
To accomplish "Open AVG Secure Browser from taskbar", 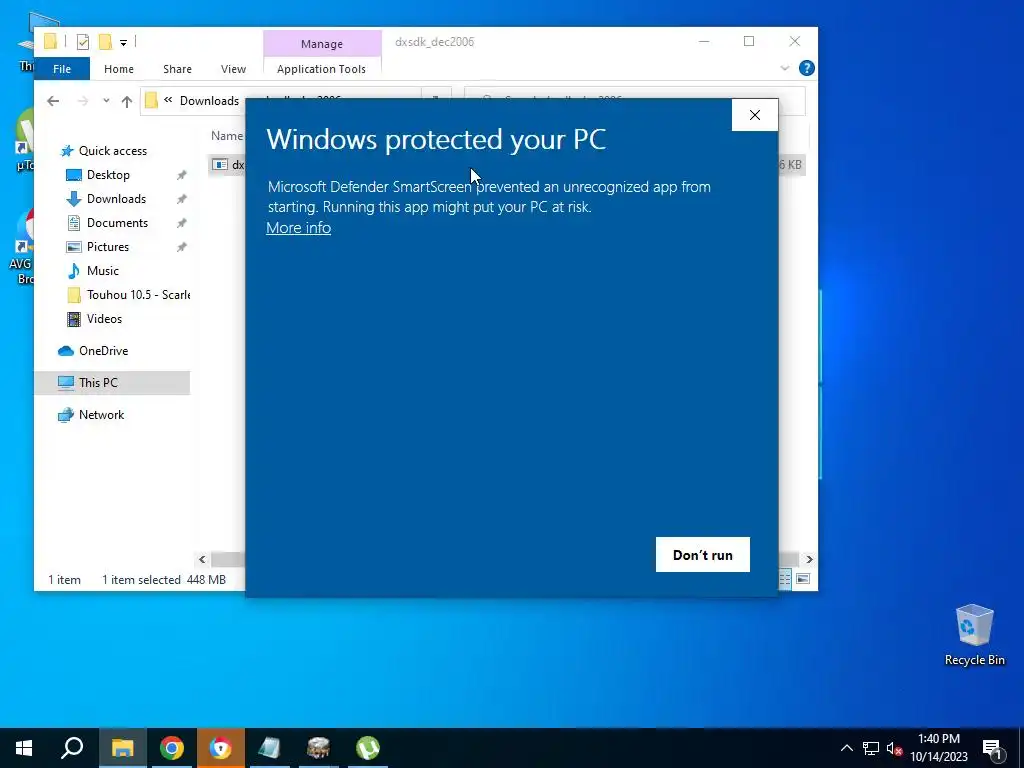I will click(221, 748).
